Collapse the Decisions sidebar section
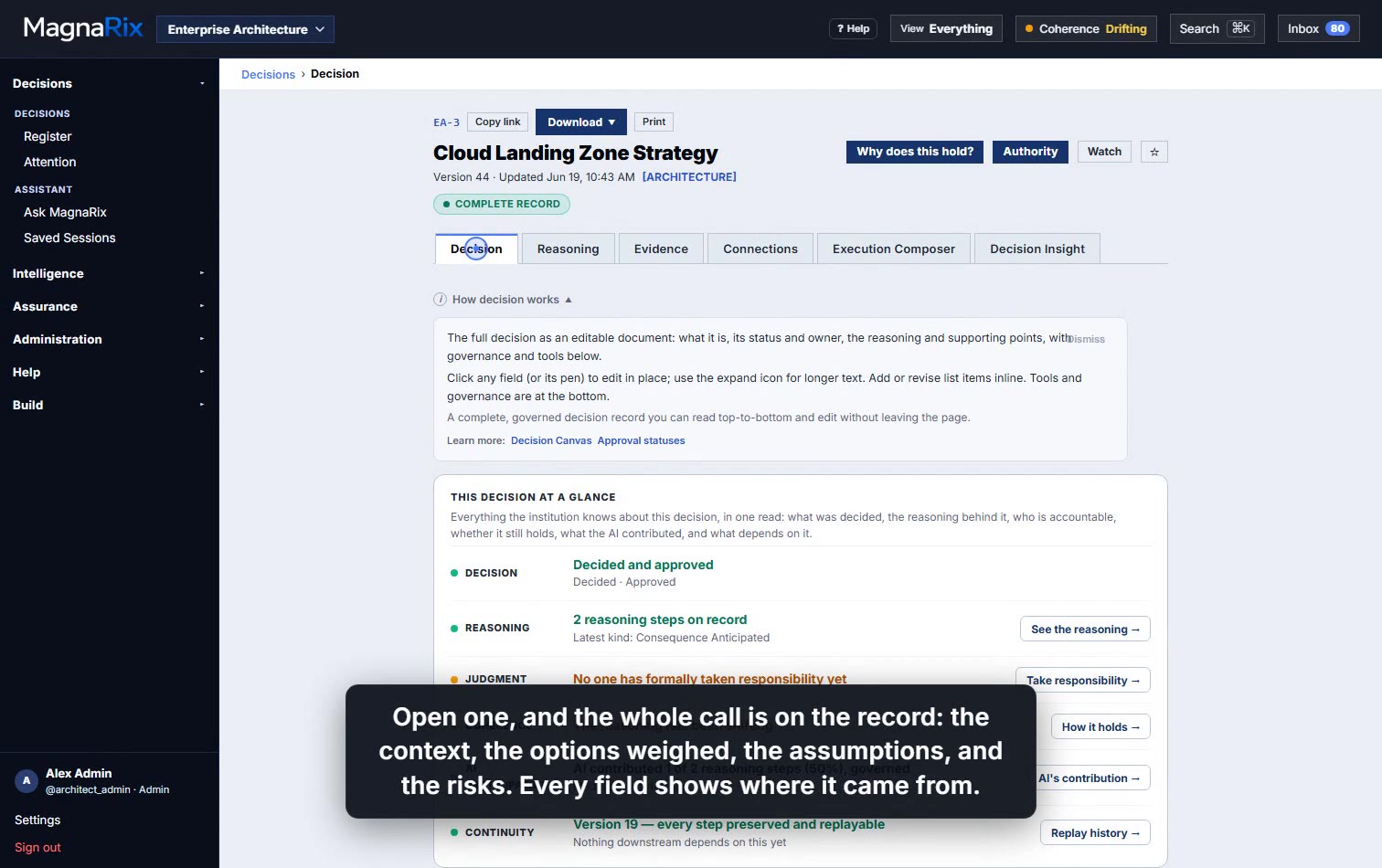 click(x=109, y=83)
